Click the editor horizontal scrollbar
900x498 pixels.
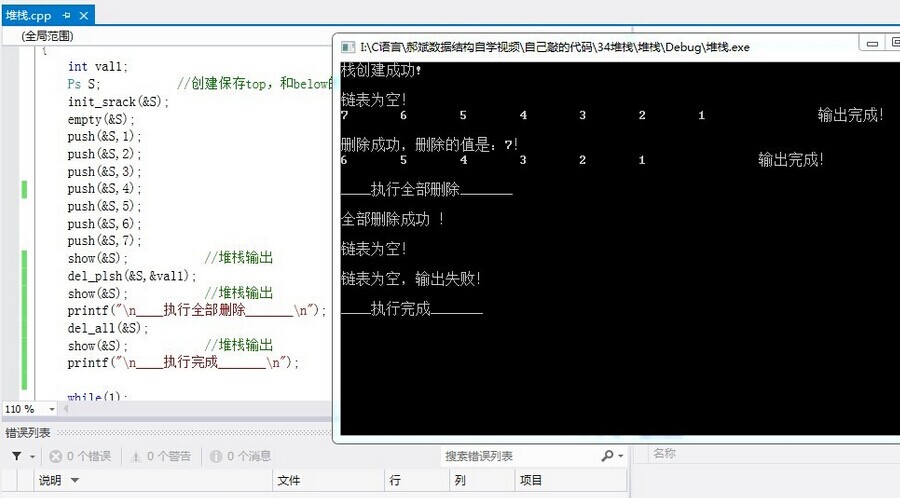click(x=200, y=409)
